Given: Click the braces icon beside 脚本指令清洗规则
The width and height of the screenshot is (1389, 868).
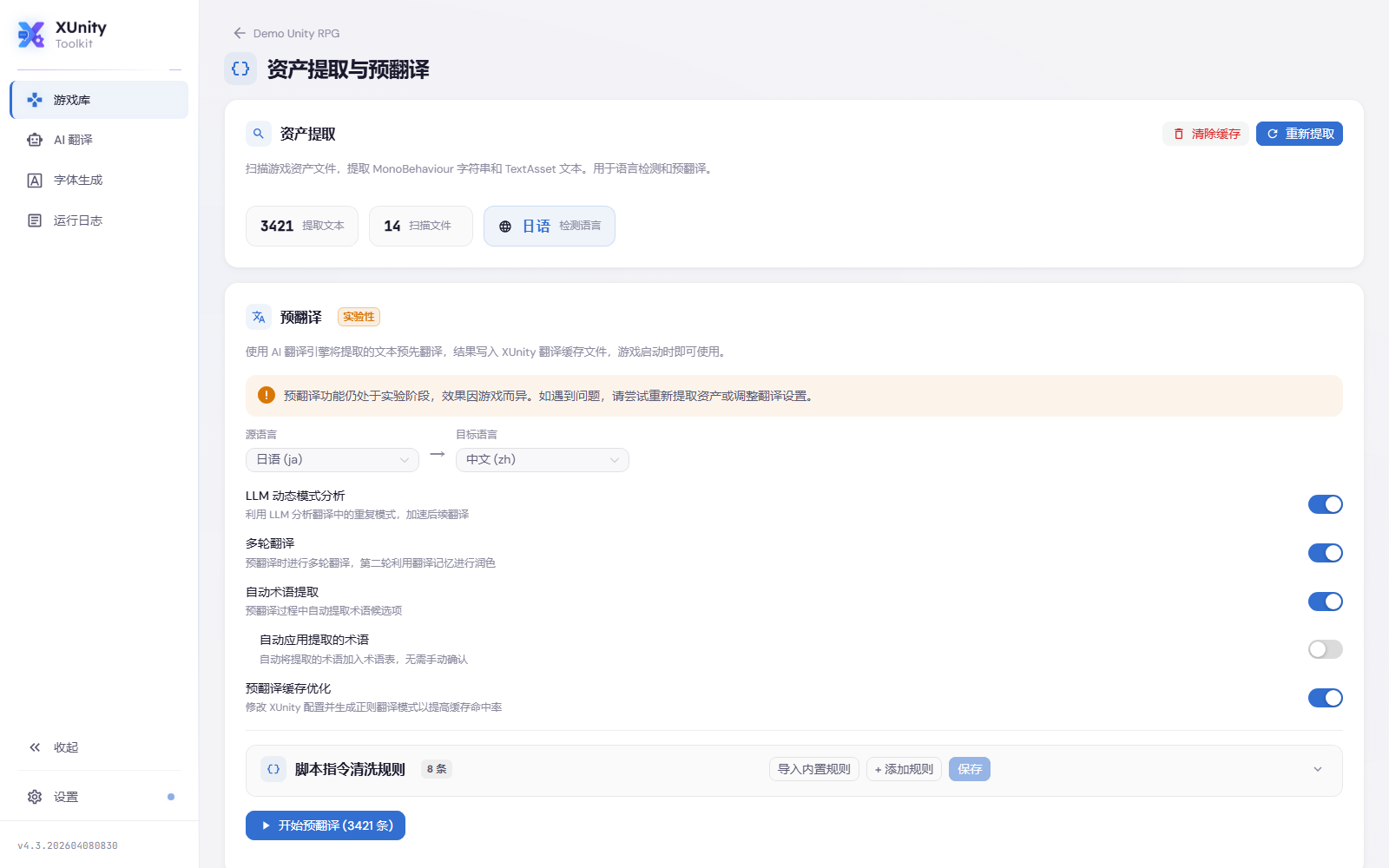Looking at the screenshot, I should point(273,769).
